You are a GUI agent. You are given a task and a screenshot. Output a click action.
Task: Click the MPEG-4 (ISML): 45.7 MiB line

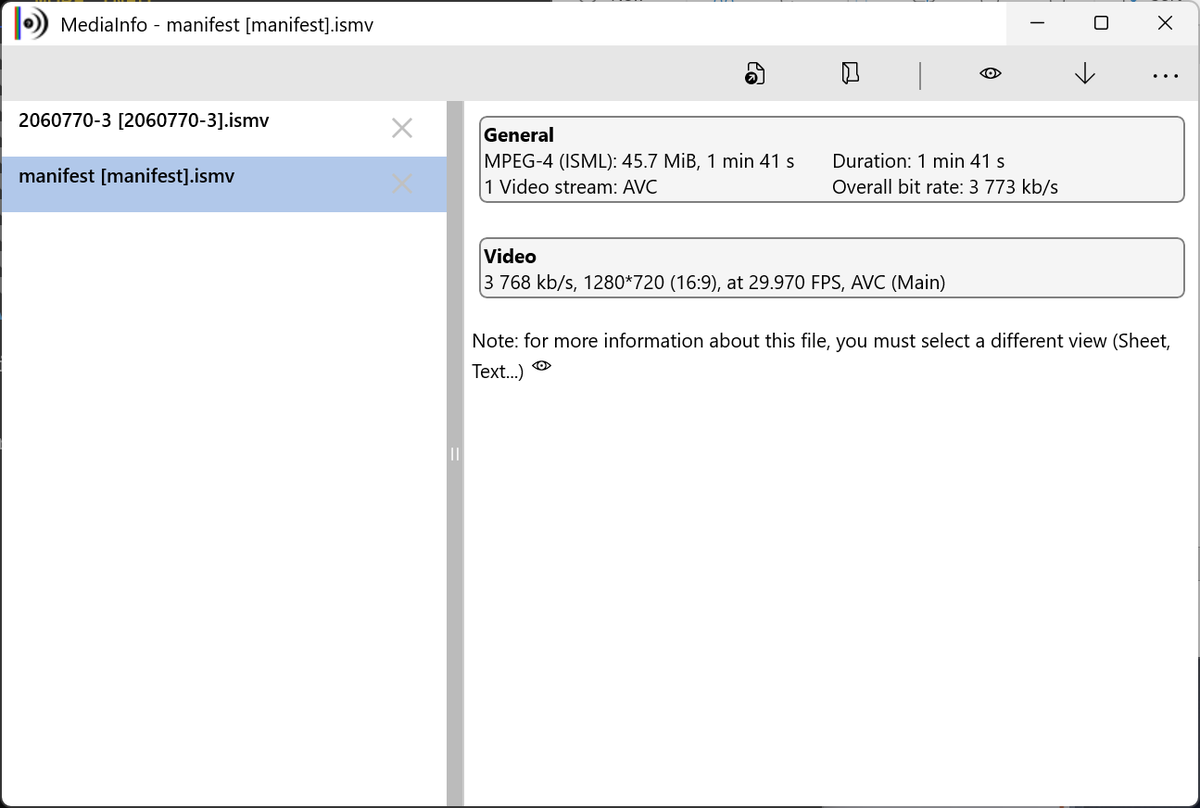[639, 161]
